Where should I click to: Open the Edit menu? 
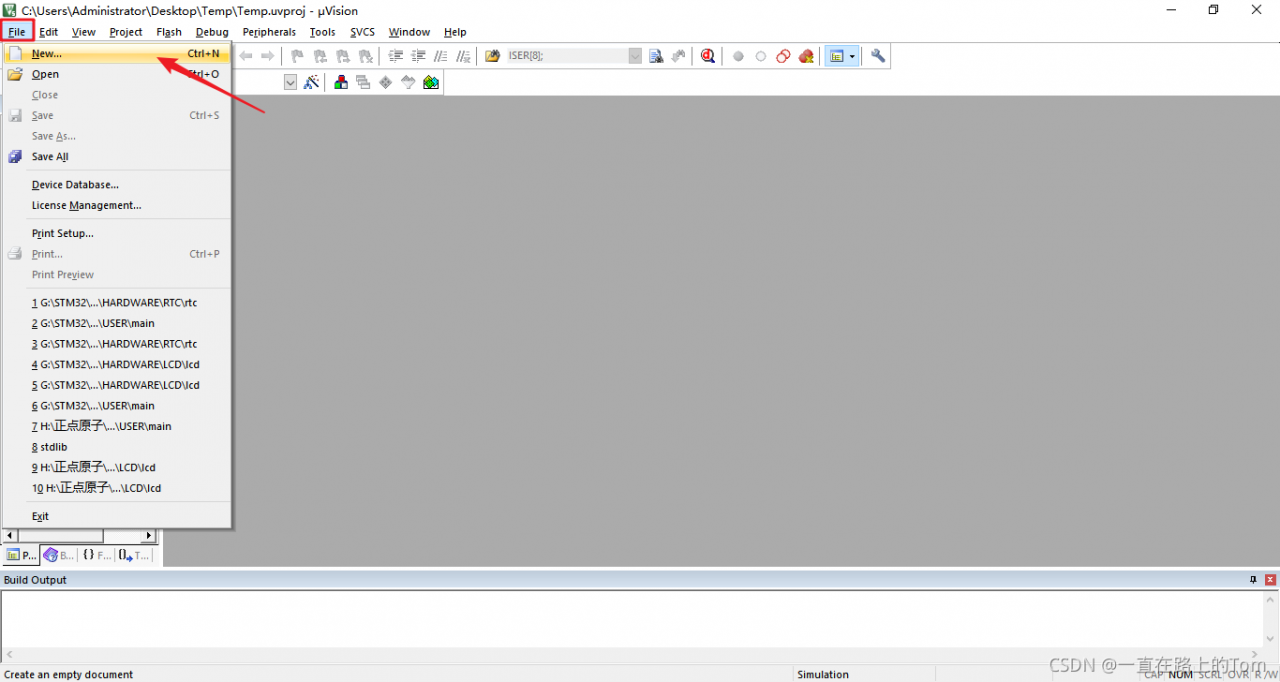pos(49,32)
